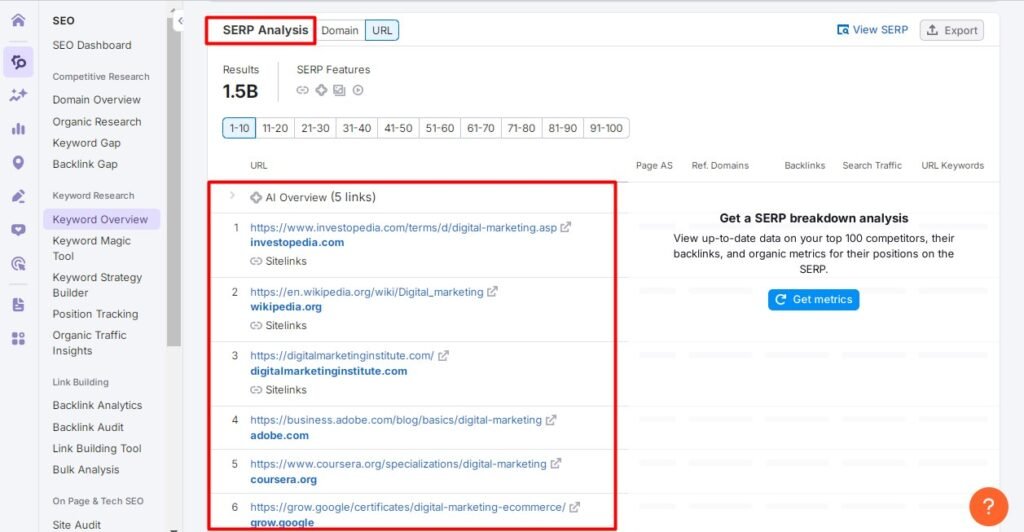Open Position Tracking in sidebar
The image size is (1024, 532).
95,314
